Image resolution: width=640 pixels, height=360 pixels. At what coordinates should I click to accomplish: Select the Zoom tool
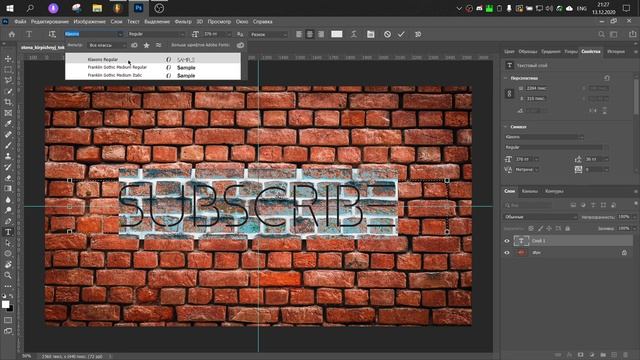pyautogui.click(x=8, y=276)
